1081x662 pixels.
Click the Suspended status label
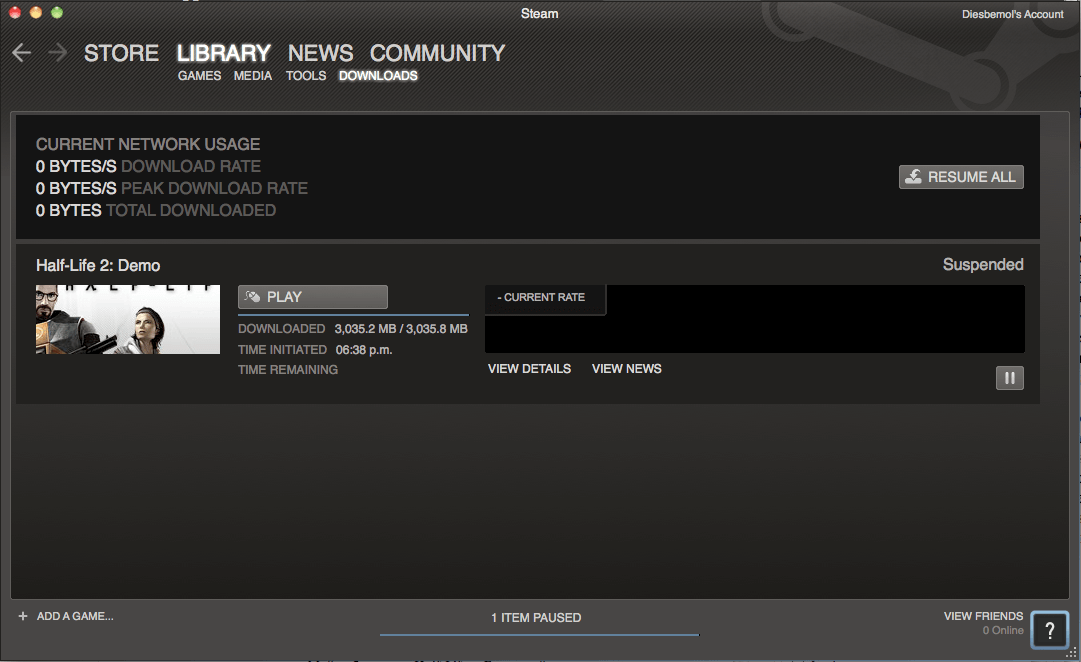tap(983, 265)
